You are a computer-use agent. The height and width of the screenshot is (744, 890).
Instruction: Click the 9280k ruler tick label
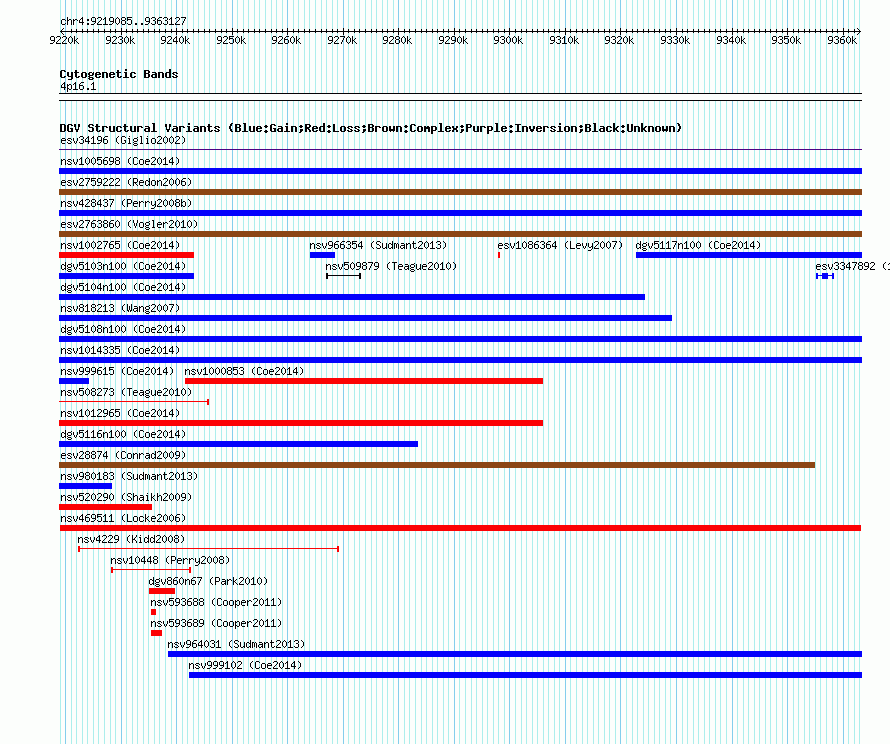click(x=397, y=40)
